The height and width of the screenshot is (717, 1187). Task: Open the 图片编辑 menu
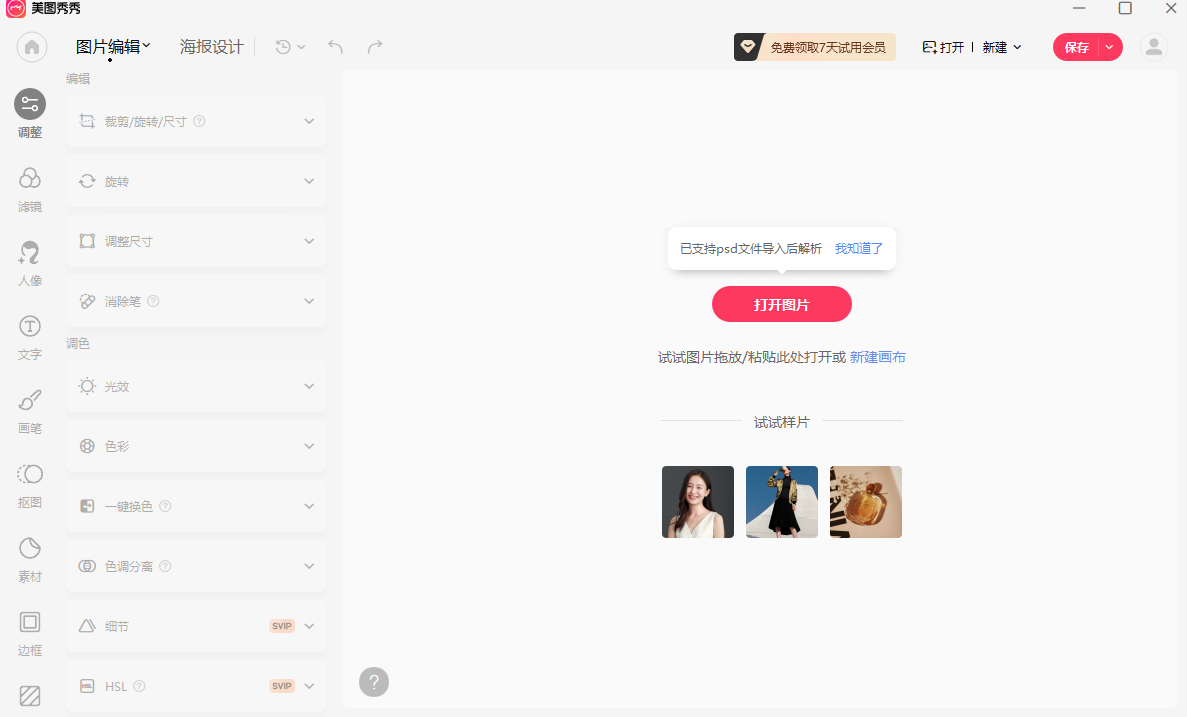coord(108,45)
